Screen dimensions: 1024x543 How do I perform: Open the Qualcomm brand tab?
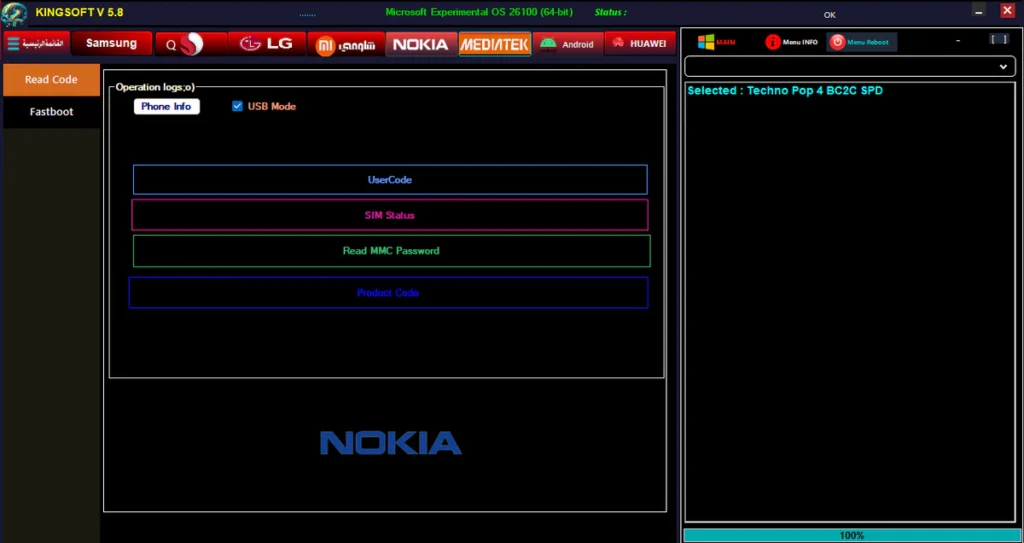click(191, 44)
